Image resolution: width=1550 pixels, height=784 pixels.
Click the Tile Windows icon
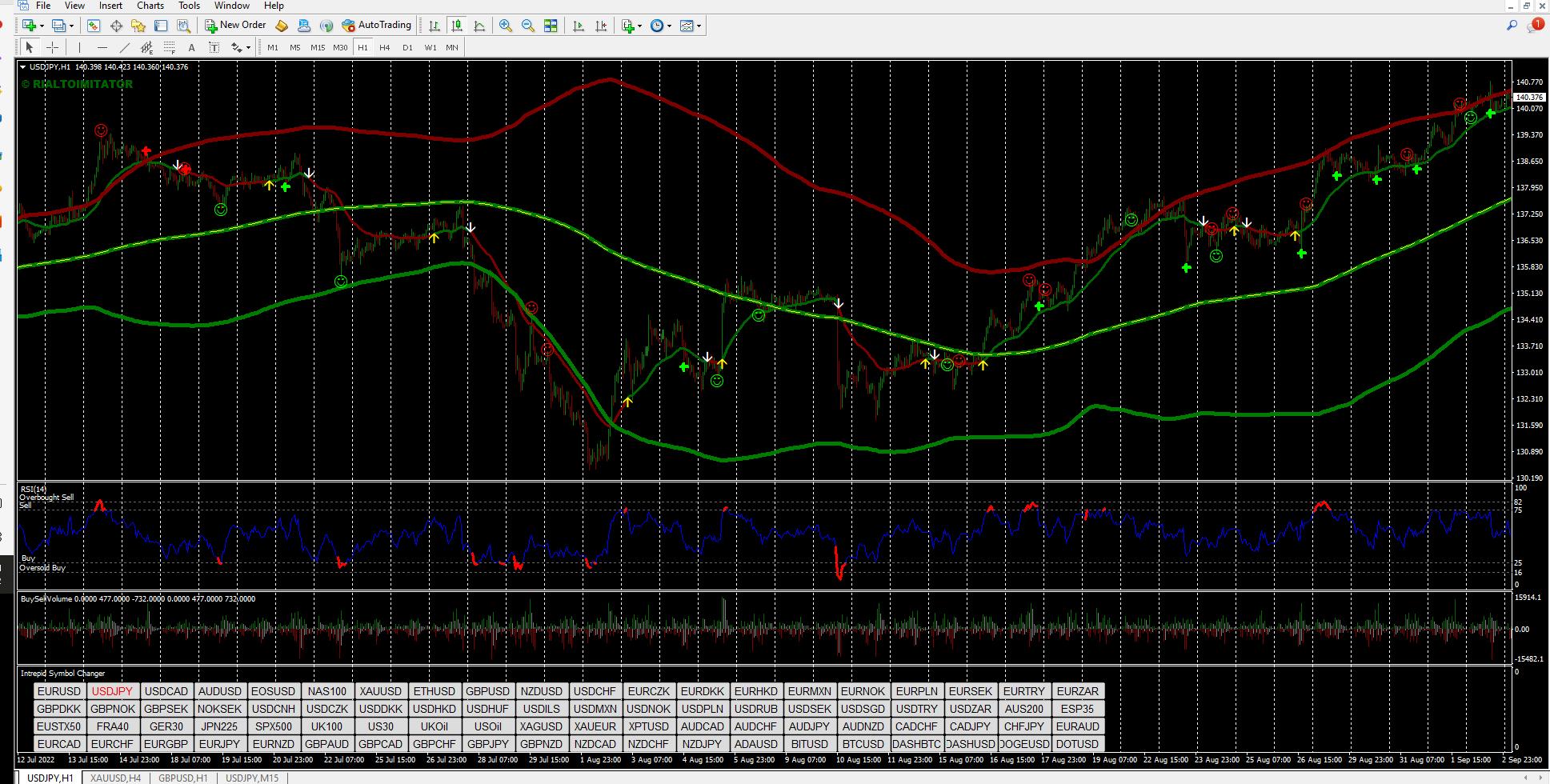[x=551, y=26]
